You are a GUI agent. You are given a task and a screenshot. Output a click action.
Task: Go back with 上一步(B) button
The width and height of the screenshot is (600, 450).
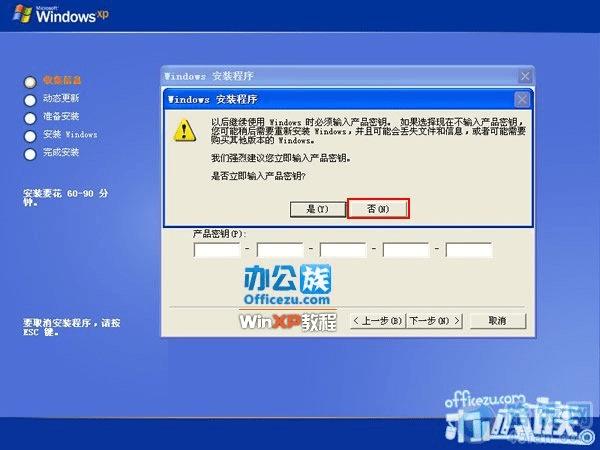377,321
